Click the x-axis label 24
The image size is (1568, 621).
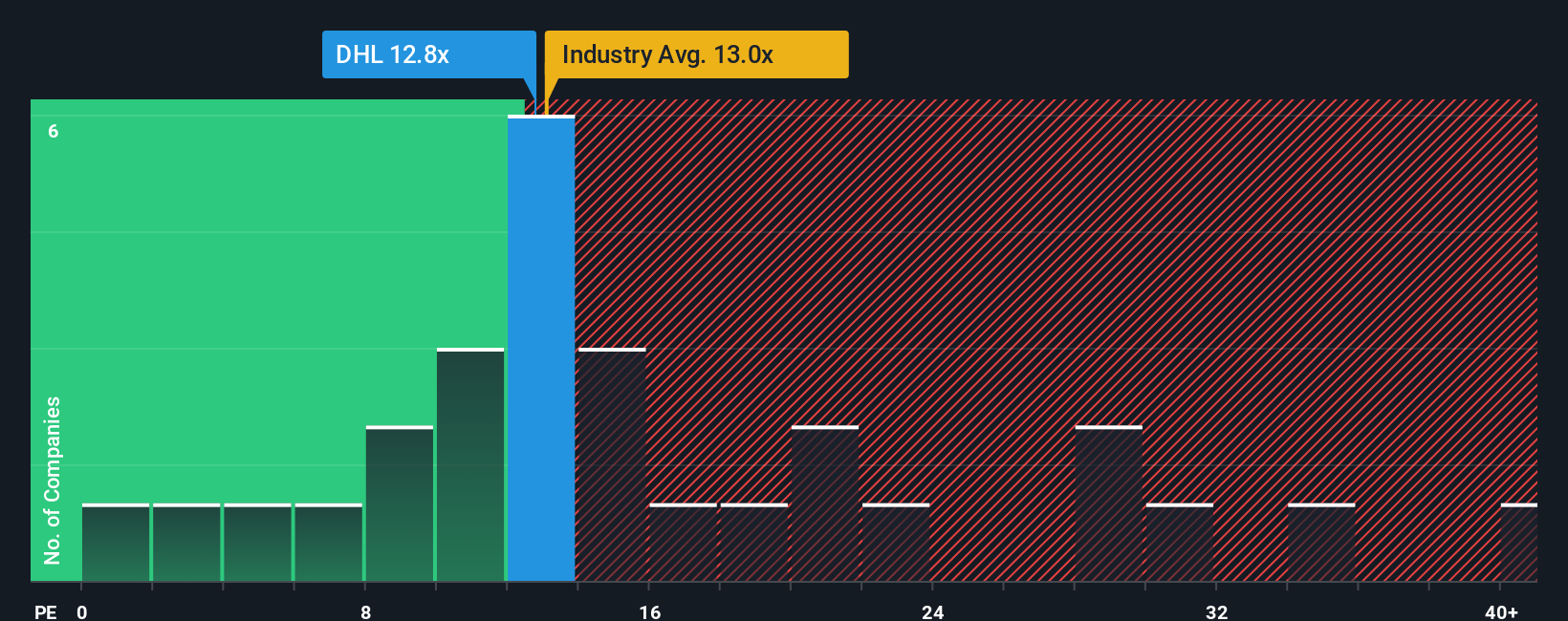tap(933, 611)
